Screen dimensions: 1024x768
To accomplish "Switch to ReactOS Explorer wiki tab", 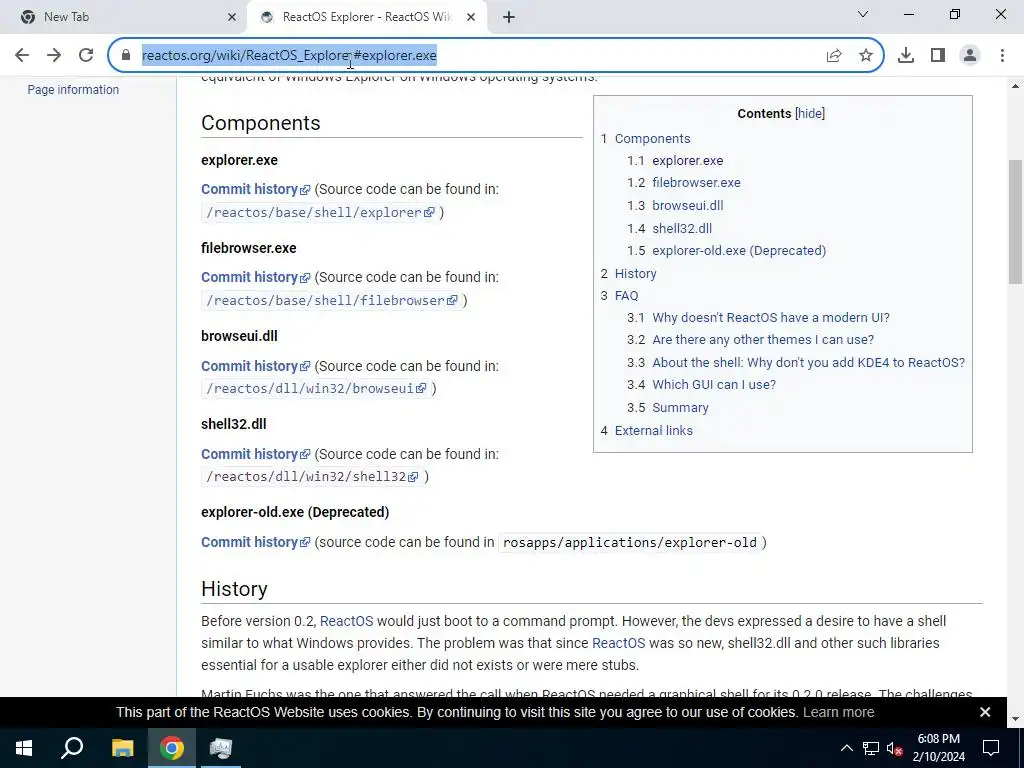I will [x=367, y=17].
